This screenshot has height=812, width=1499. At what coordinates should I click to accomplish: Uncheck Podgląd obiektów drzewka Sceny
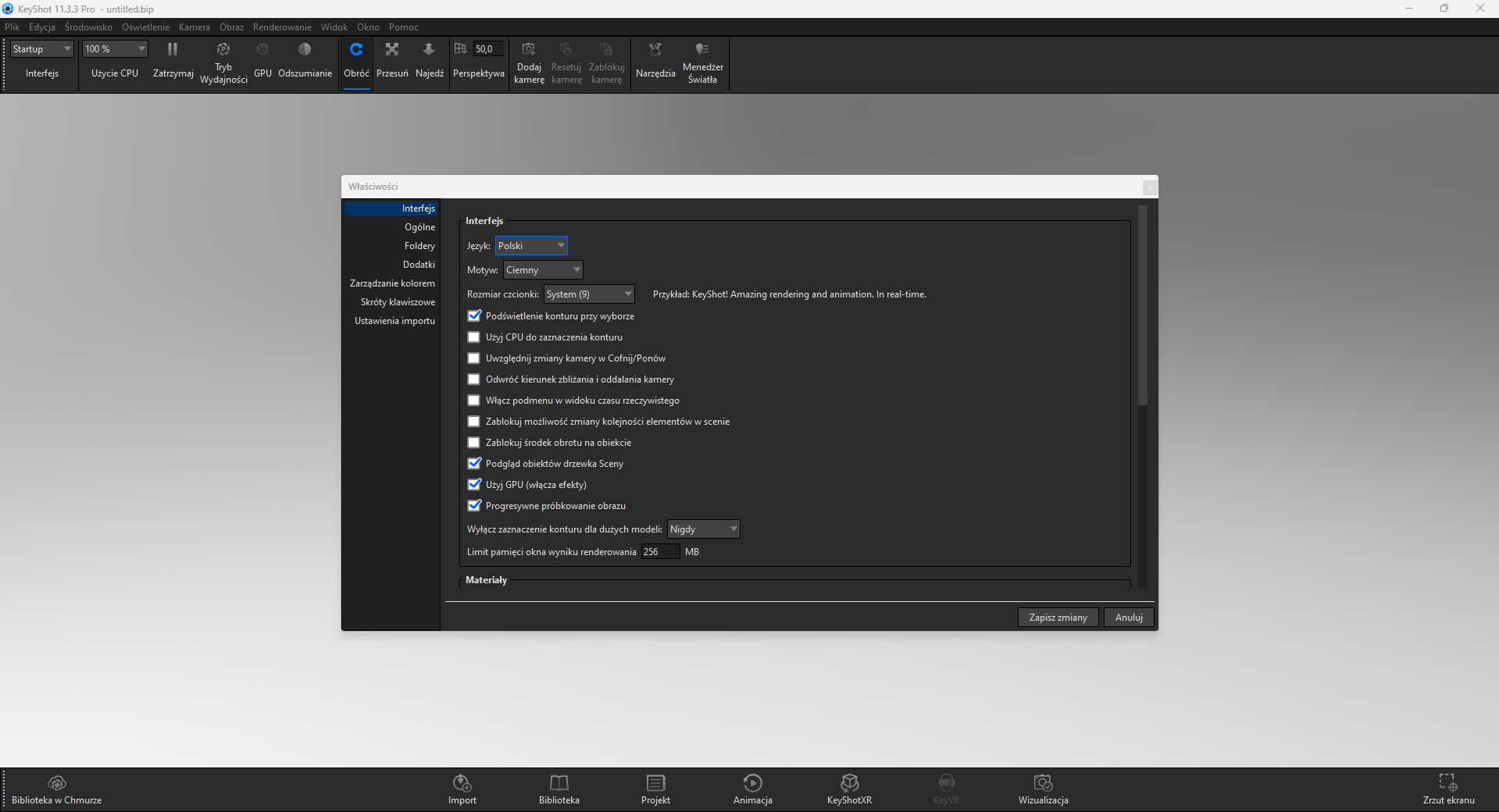coord(473,464)
